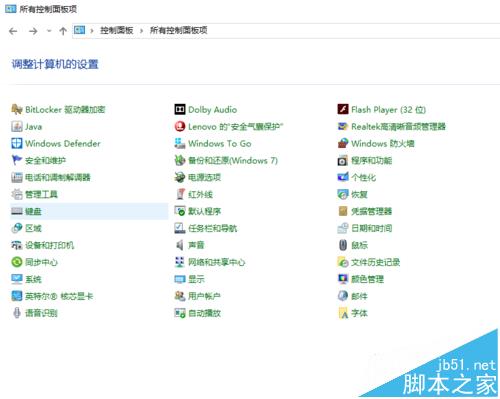This screenshot has width=500, height=399.
Task: Click the 鼠标 mouse icon
Action: tap(343, 245)
